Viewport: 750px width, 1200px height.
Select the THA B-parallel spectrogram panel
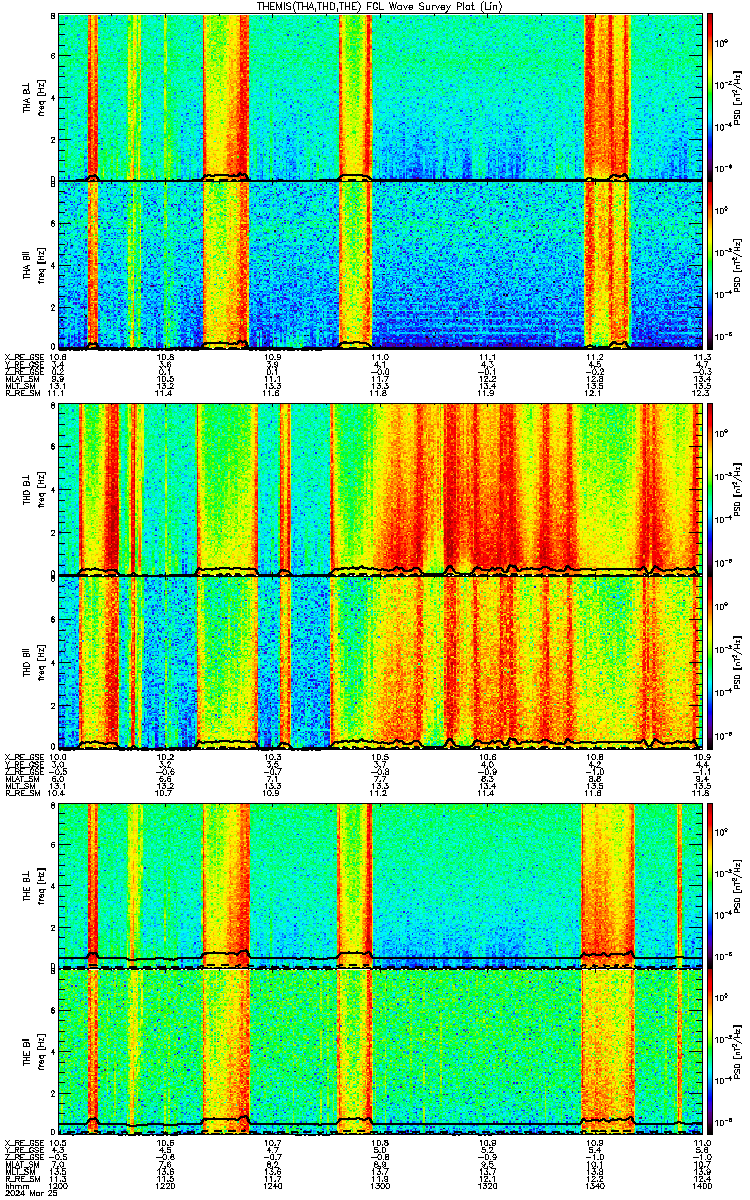point(380,264)
